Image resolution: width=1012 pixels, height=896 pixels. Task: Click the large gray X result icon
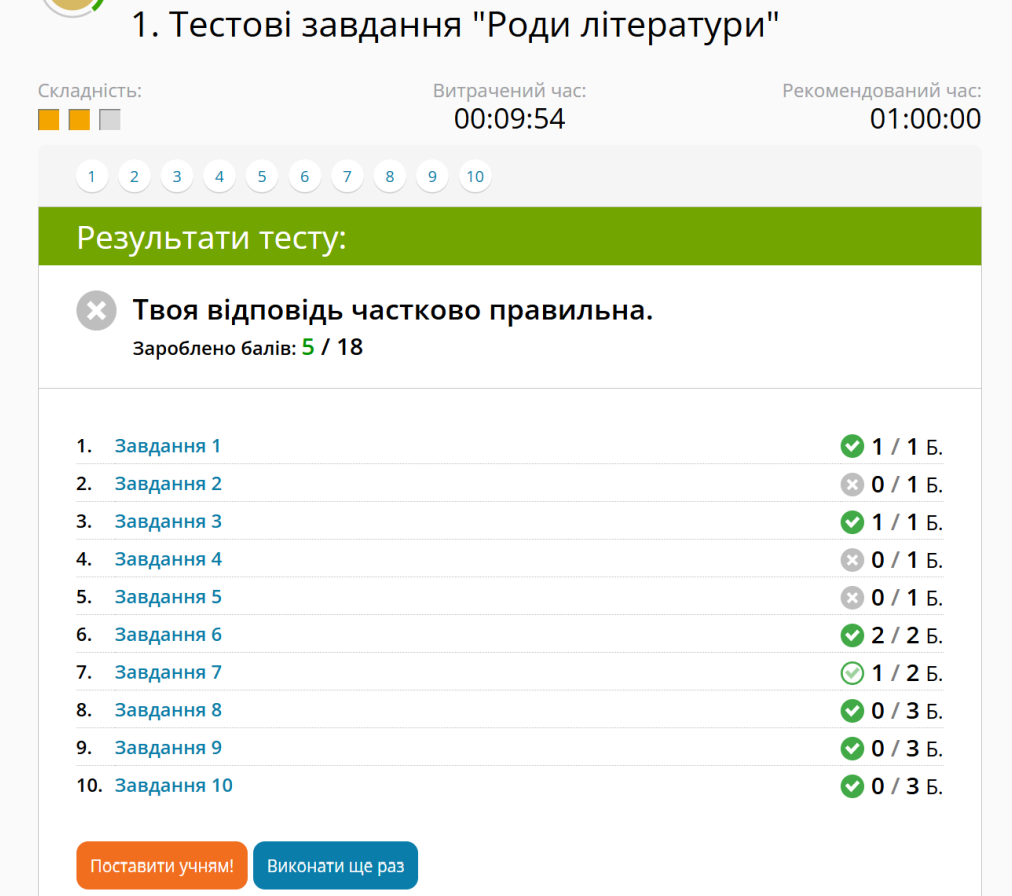pos(96,311)
